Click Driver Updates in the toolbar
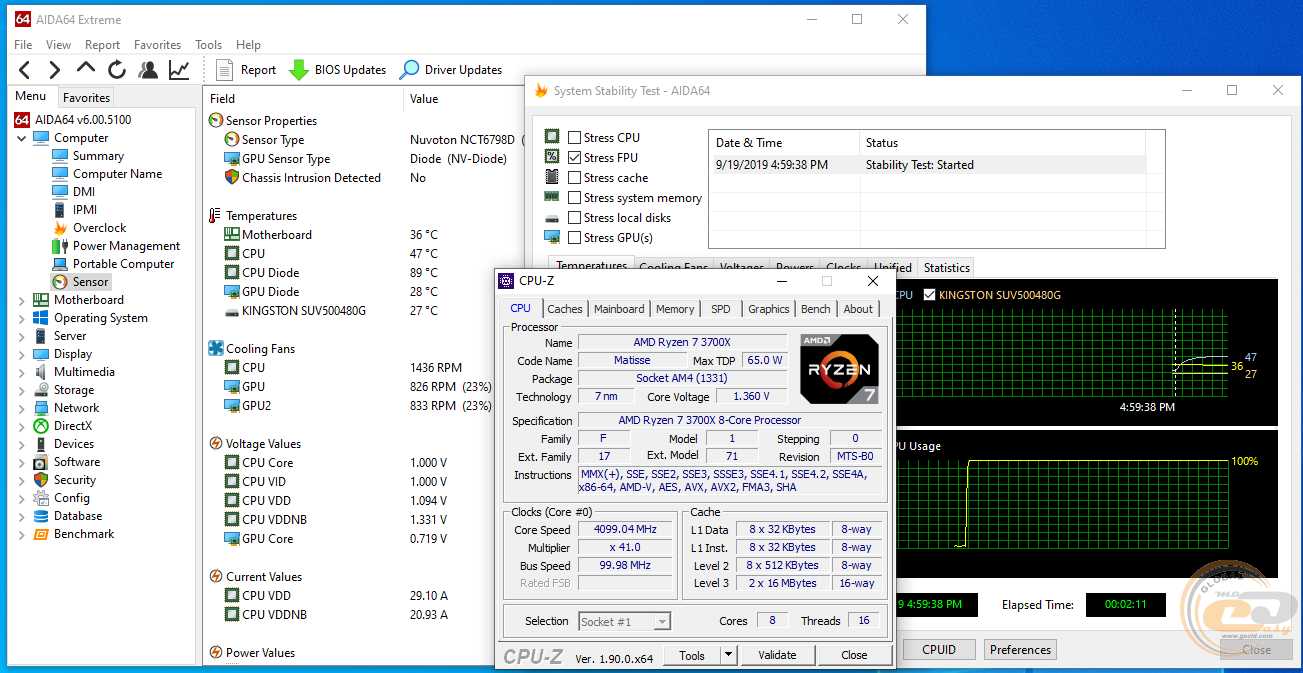1303x673 pixels. [x=451, y=70]
